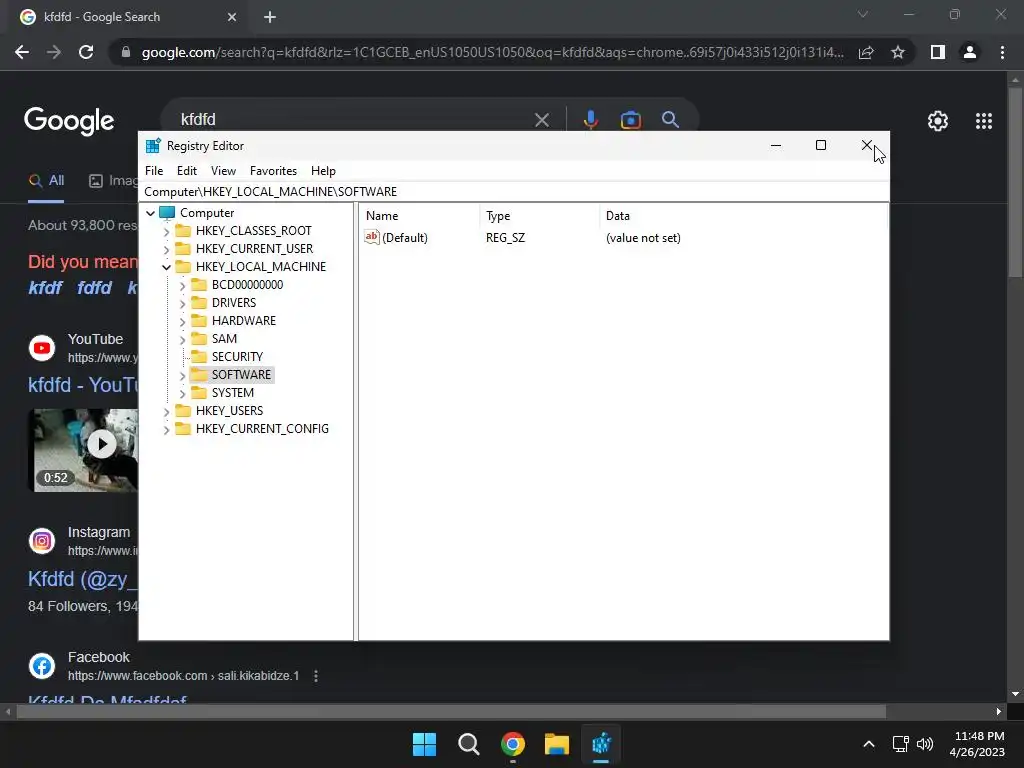Reload the Chrome page
1024x768 pixels.
(x=86, y=52)
